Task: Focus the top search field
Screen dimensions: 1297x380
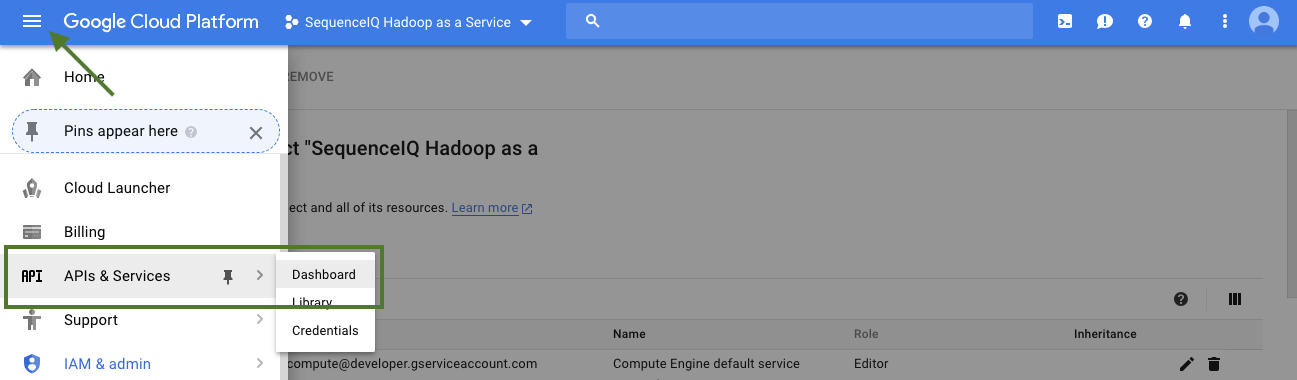Action: pyautogui.click(x=799, y=21)
